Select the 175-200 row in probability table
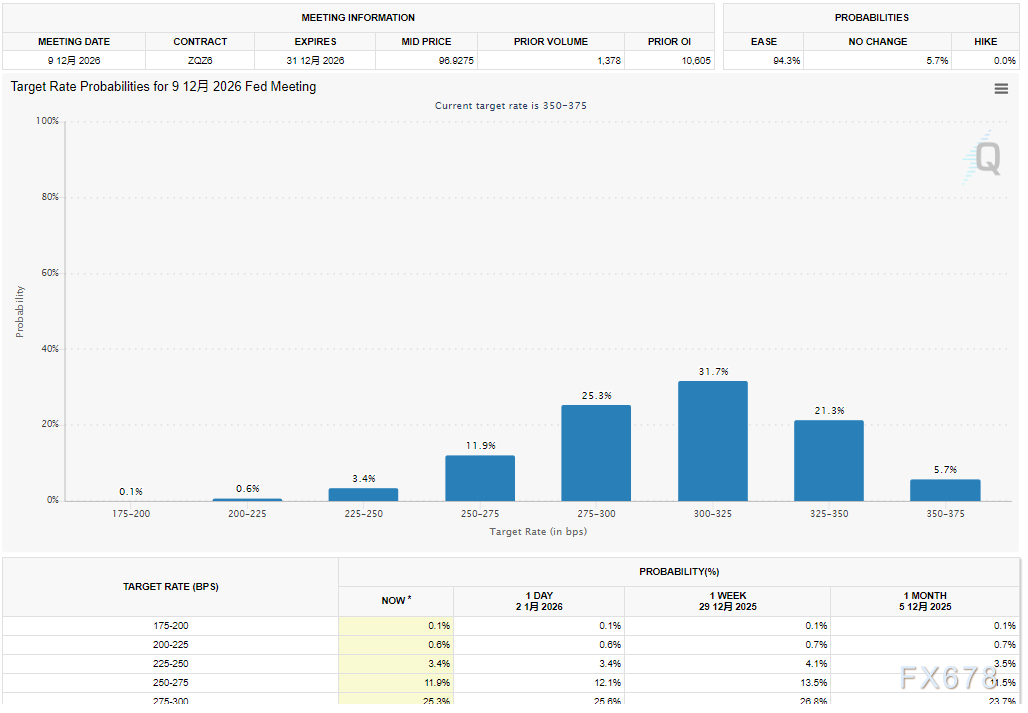The image size is (1028, 713). pyautogui.click(x=170, y=626)
